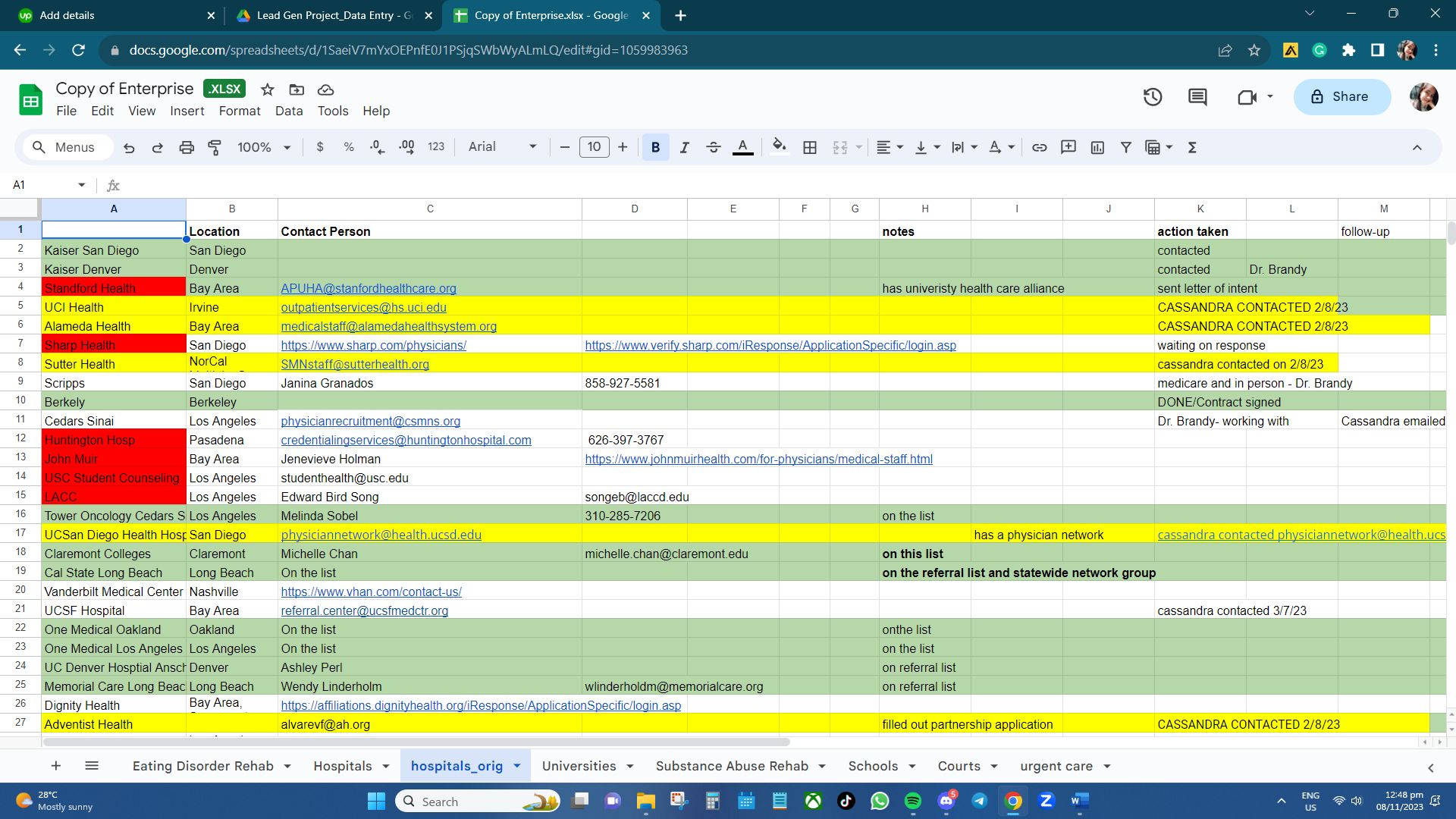Open version history clock icon
The width and height of the screenshot is (1456, 819).
(1153, 97)
